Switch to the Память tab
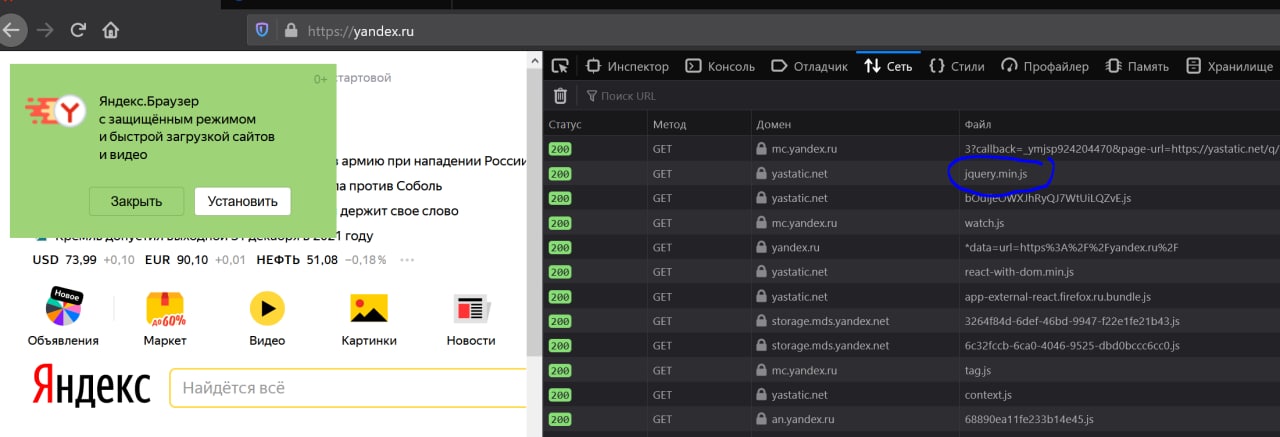The height and width of the screenshot is (437, 1280). (x=1137, y=66)
